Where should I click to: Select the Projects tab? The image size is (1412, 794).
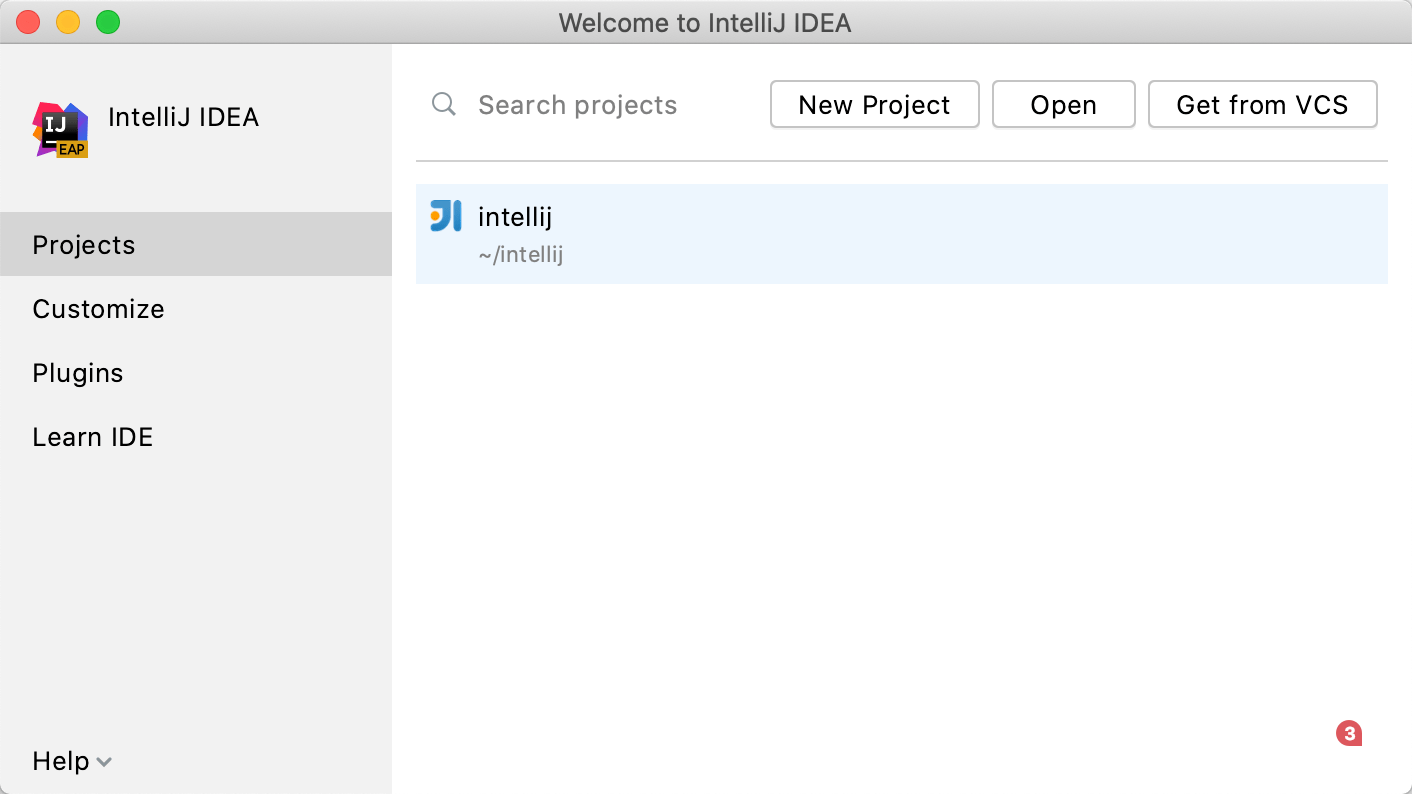tap(84, 245)
